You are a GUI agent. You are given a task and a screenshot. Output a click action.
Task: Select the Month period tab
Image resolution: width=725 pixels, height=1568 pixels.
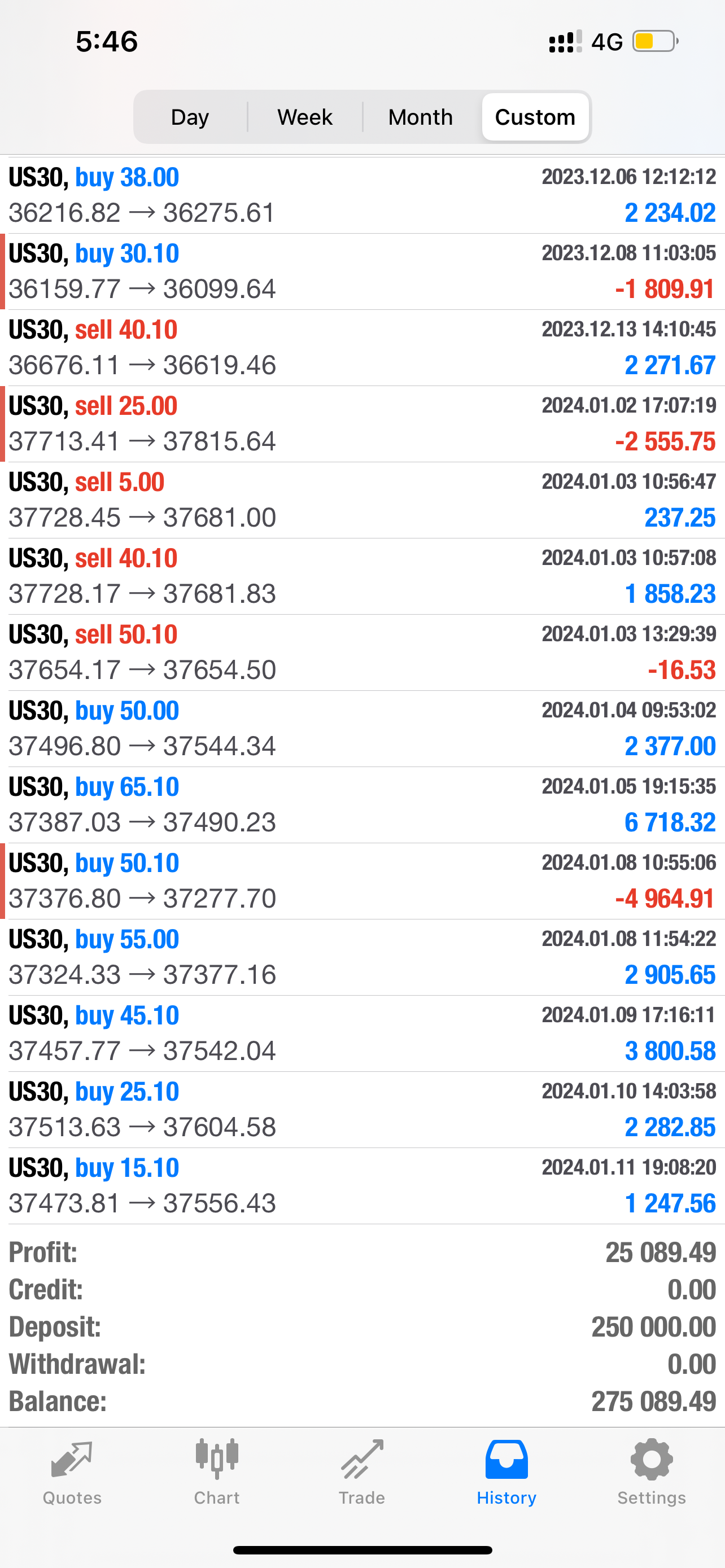(x=421, y=117)
